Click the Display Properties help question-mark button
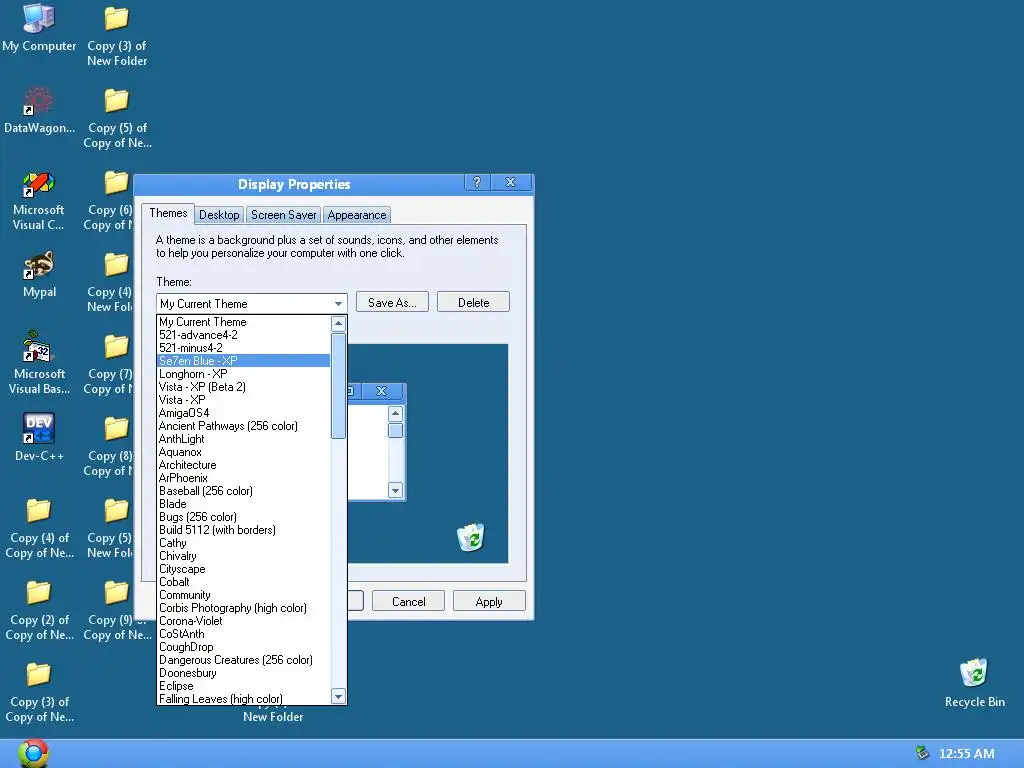This screenshot has width=1024, height=768. 477,183
